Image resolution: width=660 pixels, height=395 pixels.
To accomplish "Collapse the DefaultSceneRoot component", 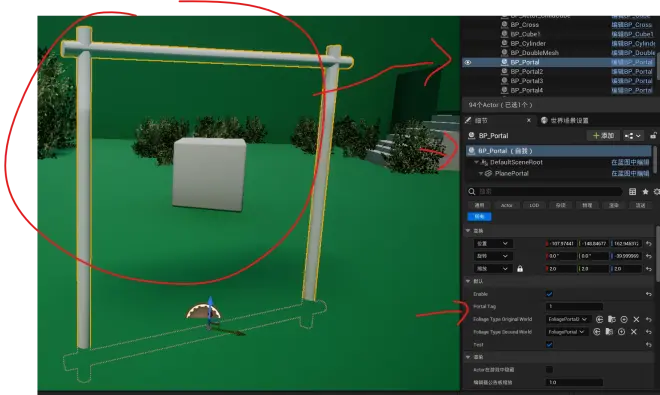I will click(476, 162).
